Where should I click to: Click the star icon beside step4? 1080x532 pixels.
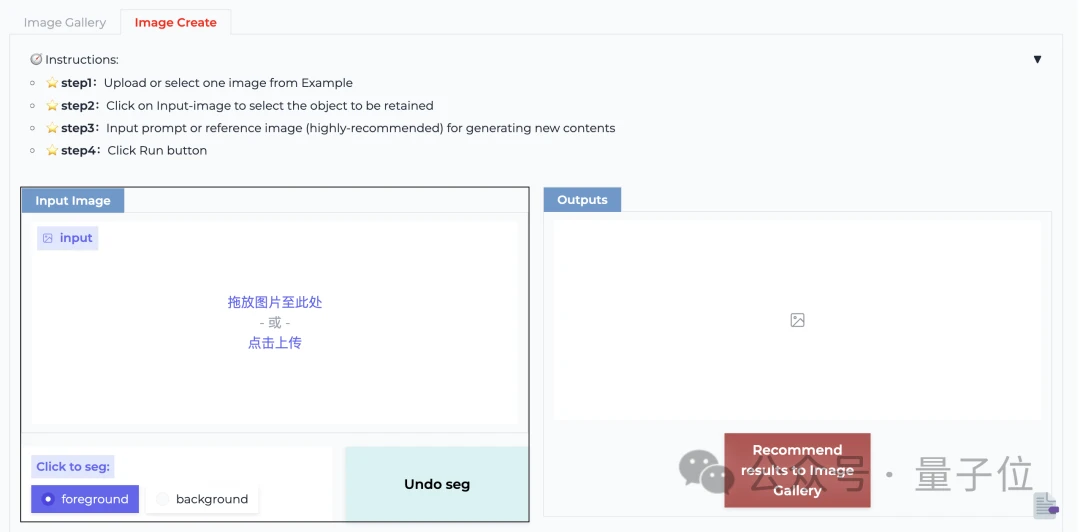click(x=52, y=150)
